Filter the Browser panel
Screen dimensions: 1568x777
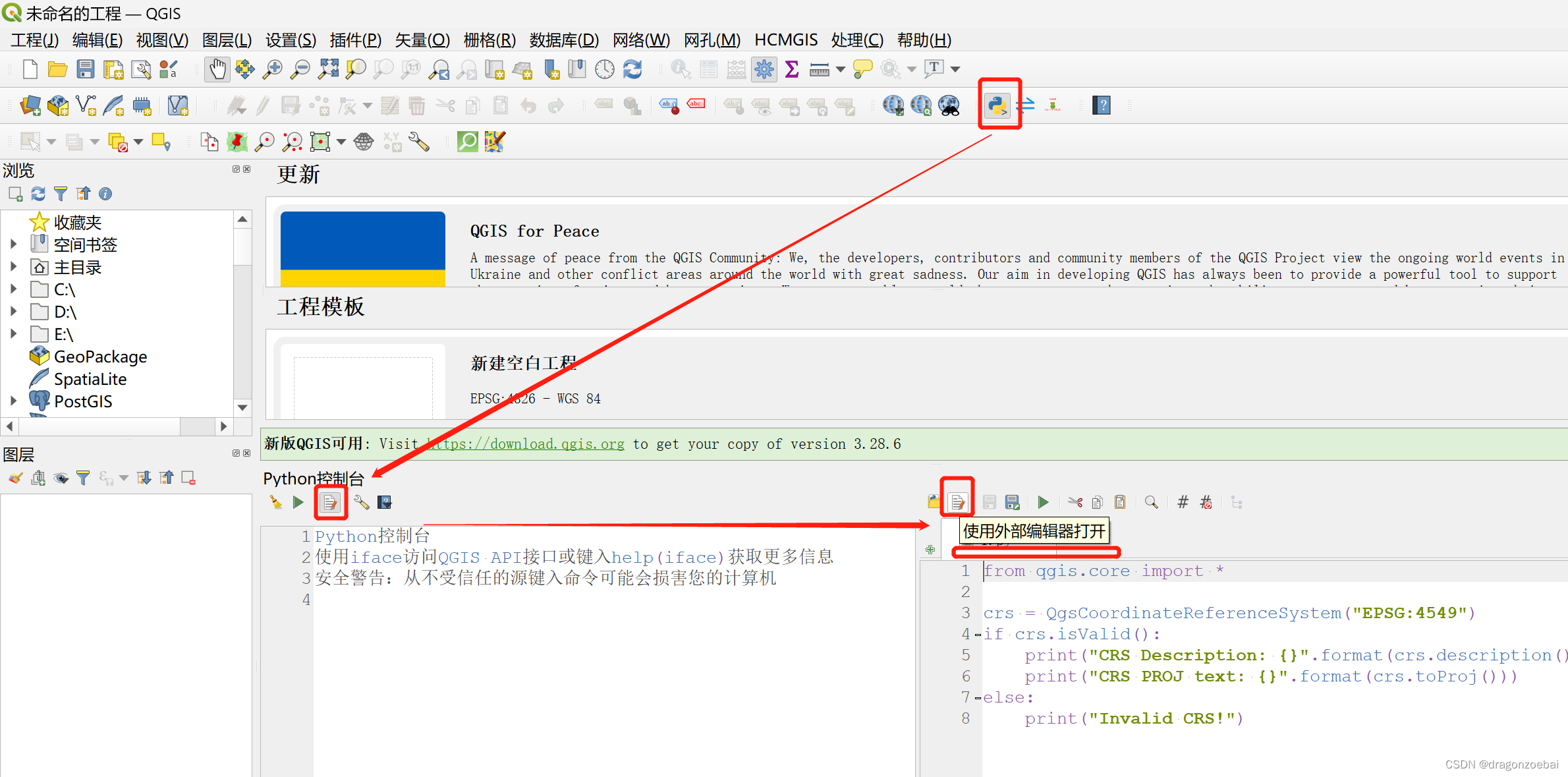tap(61, 194)
